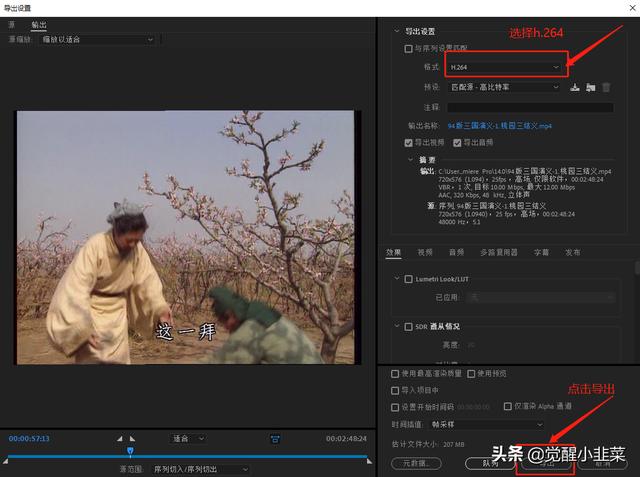Click the estimated file size 207 MB text
The height and width of the screenshot is (477, 640).
[x=454, y=444]
